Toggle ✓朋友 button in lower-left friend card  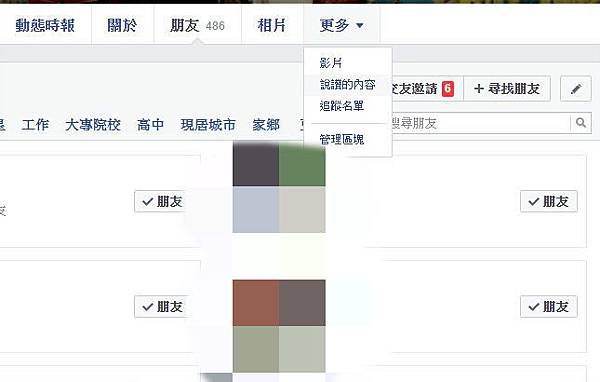click(161, 307)
